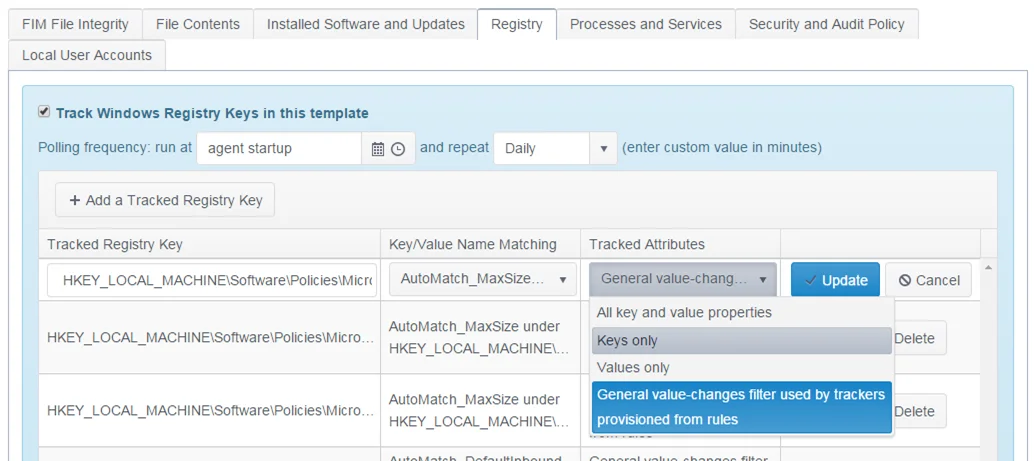This screenshot has height=461, width=1034.
Task: Click Add a Tracked Registry Key button
Action: point(165,200)
